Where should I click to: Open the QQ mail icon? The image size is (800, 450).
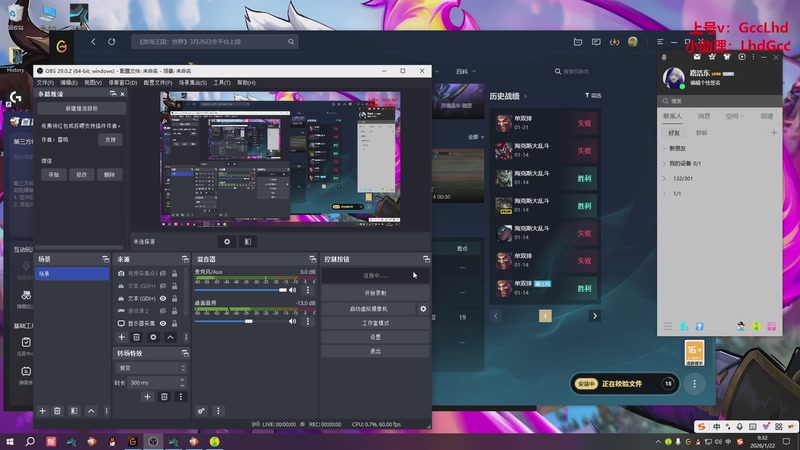[x=697, y=57]
